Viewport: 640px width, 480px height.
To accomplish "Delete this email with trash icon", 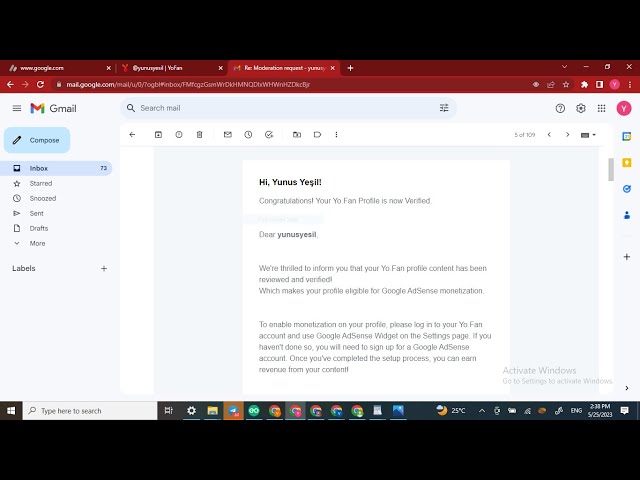I will (x=199, y=134).
